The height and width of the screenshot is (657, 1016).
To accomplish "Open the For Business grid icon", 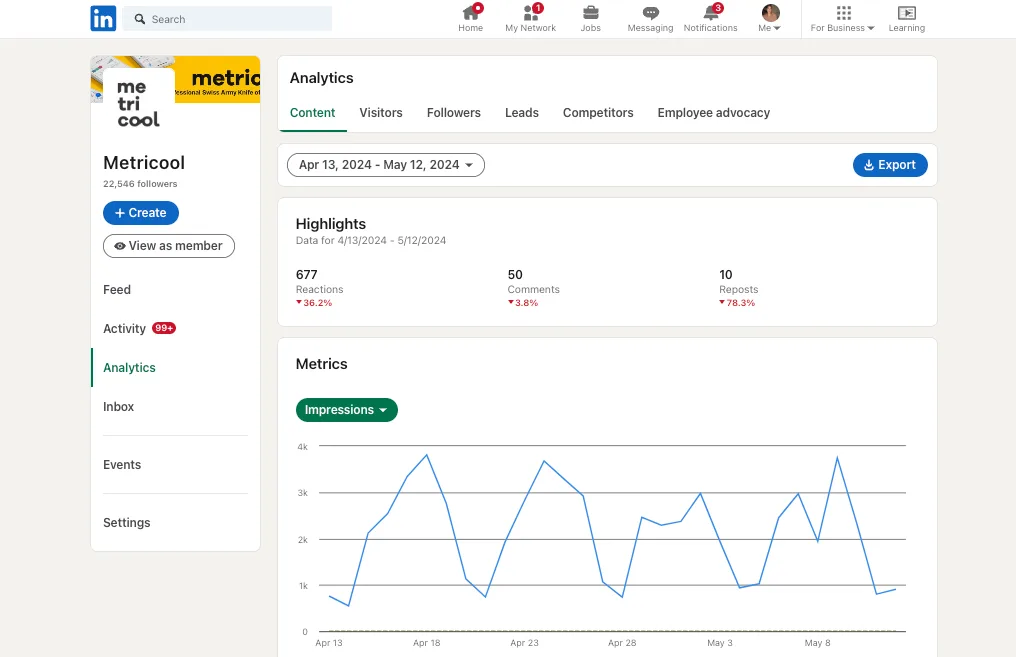I will coord(843,13).
